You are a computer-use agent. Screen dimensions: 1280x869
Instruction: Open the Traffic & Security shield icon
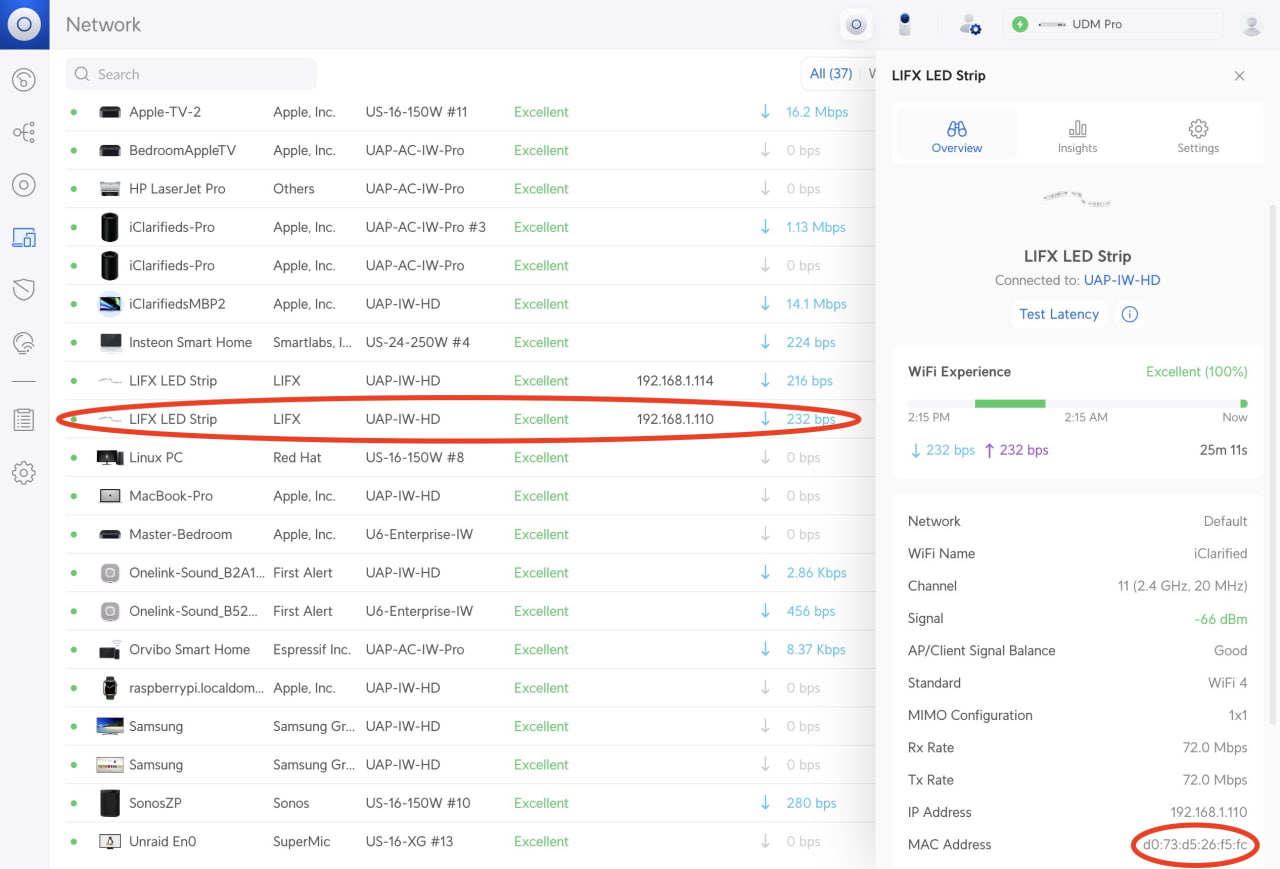[x=24, y=290]
